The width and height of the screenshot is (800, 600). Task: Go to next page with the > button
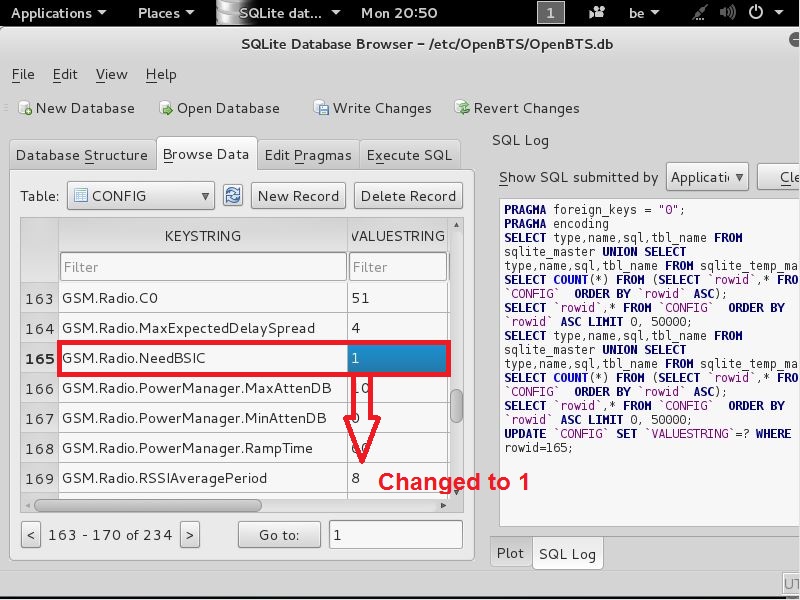point(190,535)
